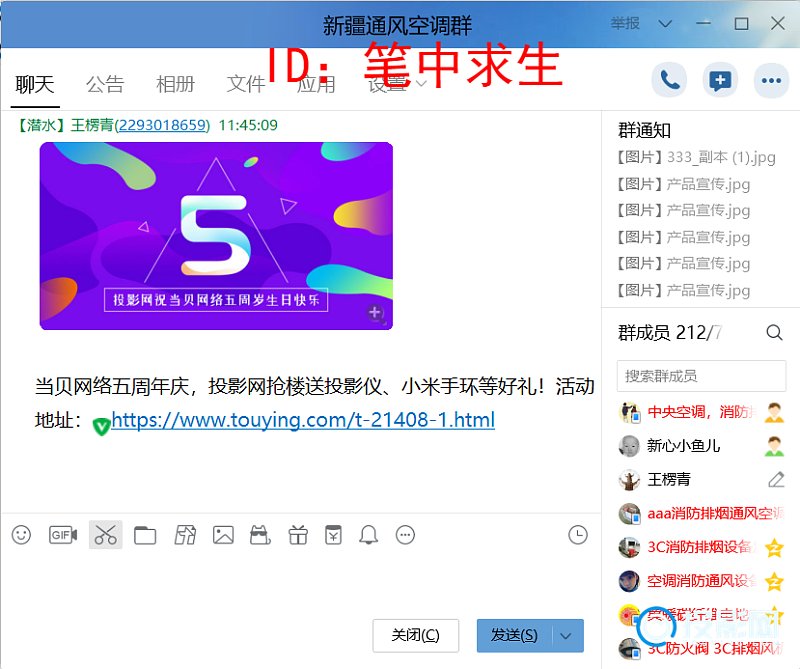The image size is (800, 669).
Task: Expand the send options arrow next to 发送
Action: 567,636
